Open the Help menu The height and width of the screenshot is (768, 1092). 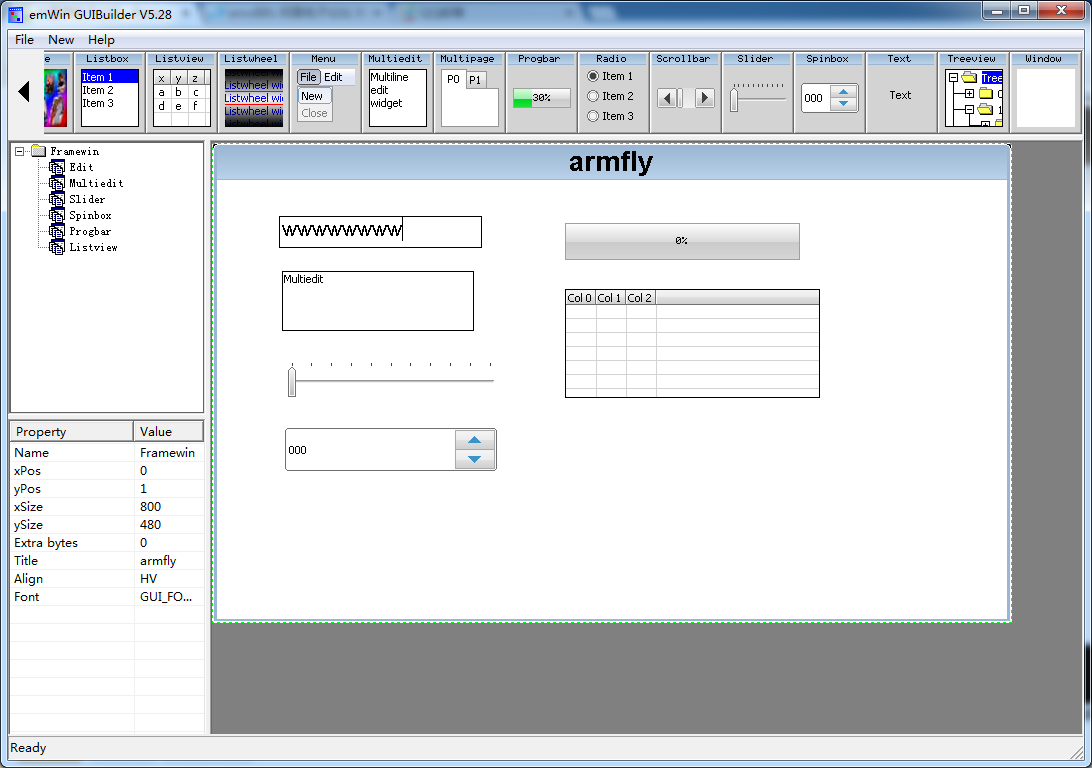pyautogui.click(x=101, y=40)
